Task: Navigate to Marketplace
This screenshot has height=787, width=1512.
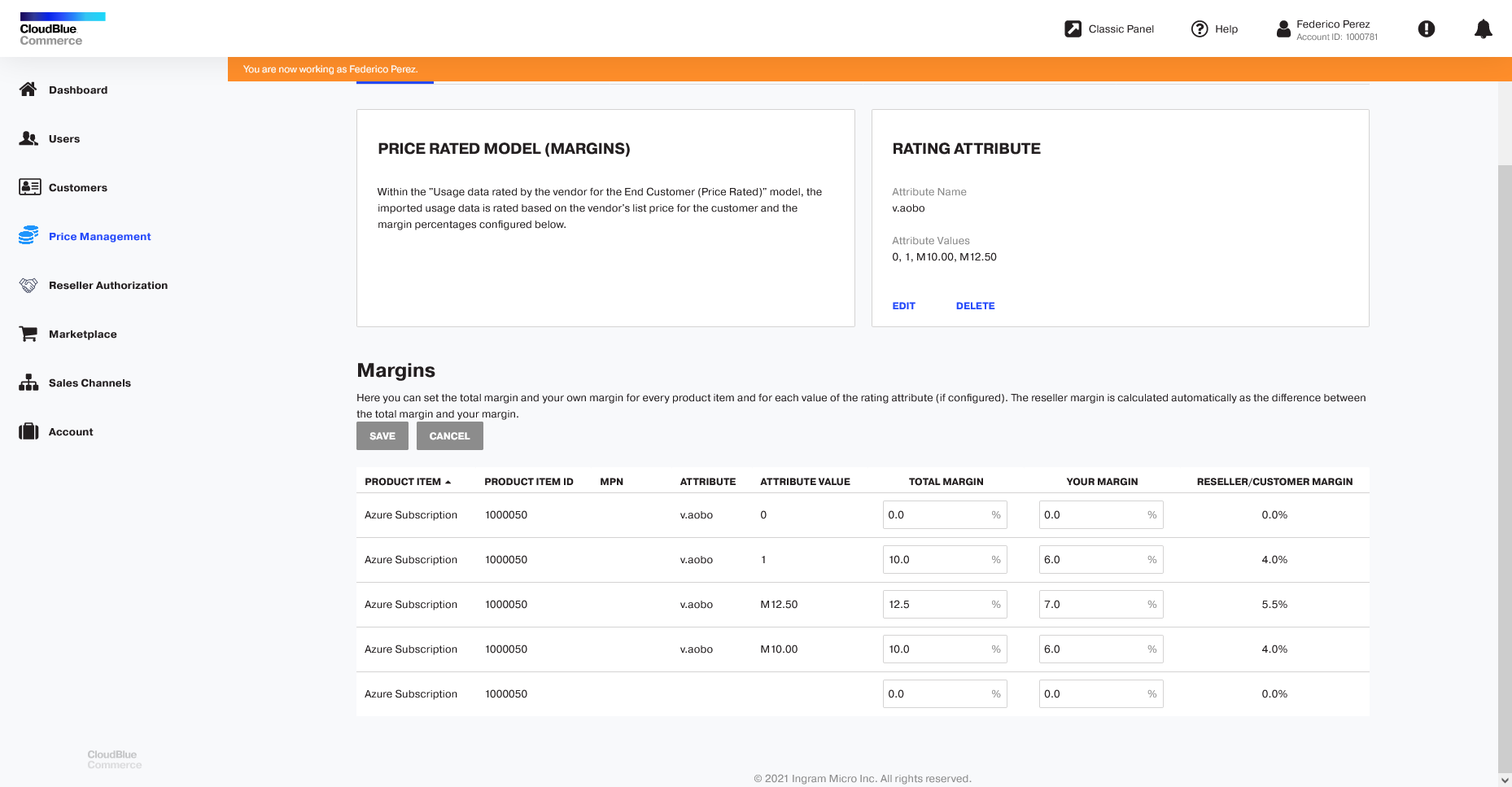Action: pyautogui.click(x=83, y=334)
